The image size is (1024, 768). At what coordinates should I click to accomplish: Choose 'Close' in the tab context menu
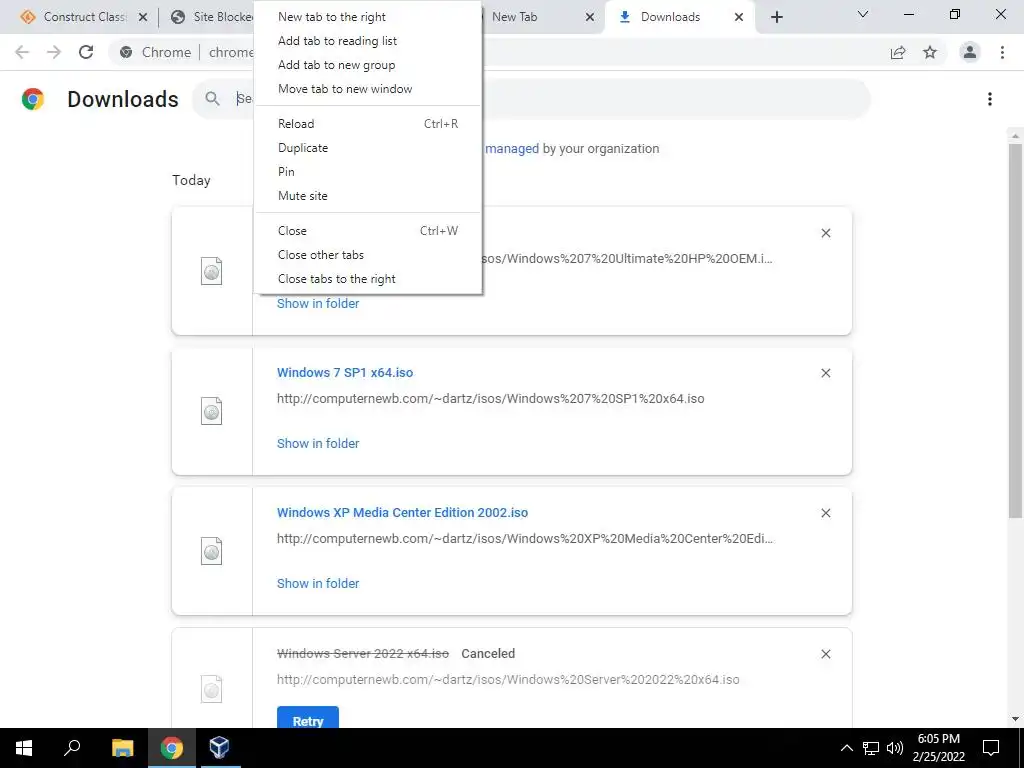(x=368, y=231)
